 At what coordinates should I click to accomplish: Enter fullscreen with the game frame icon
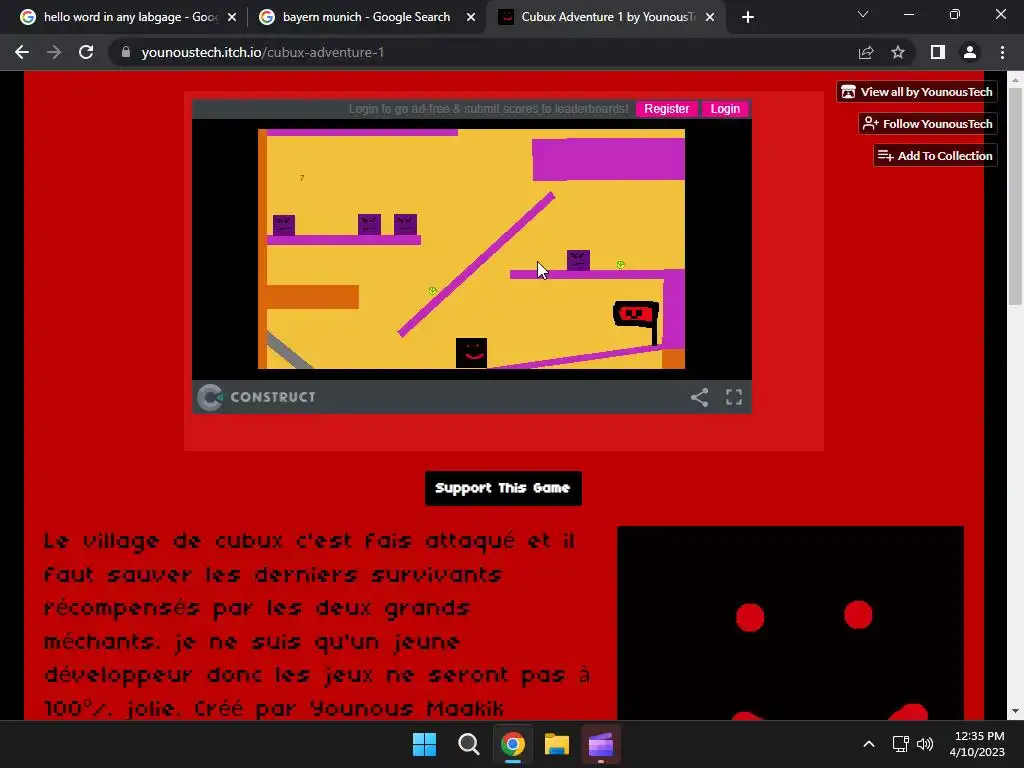pos(734,397)
